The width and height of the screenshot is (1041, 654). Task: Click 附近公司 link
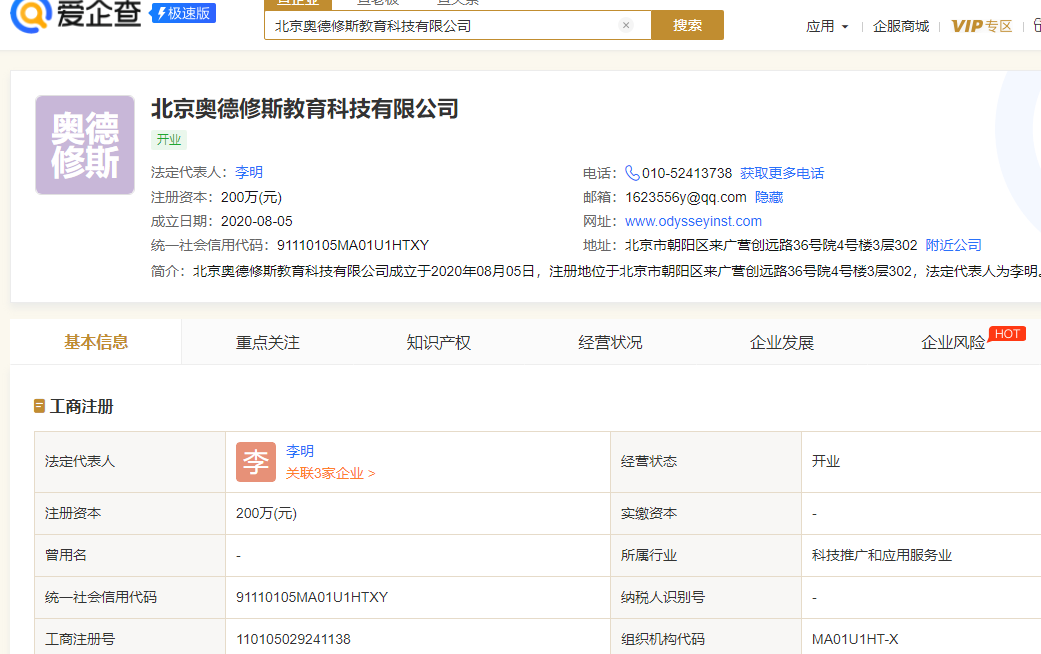[x=953, y=245]
